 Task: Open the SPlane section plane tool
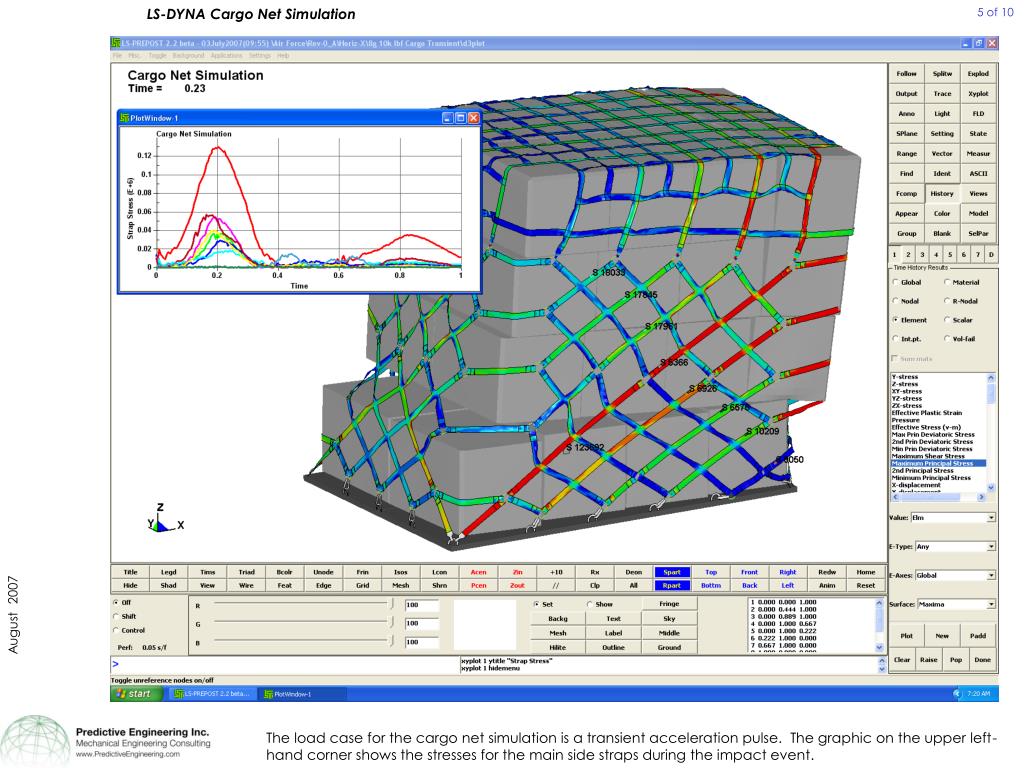click(x=906, y=133)
